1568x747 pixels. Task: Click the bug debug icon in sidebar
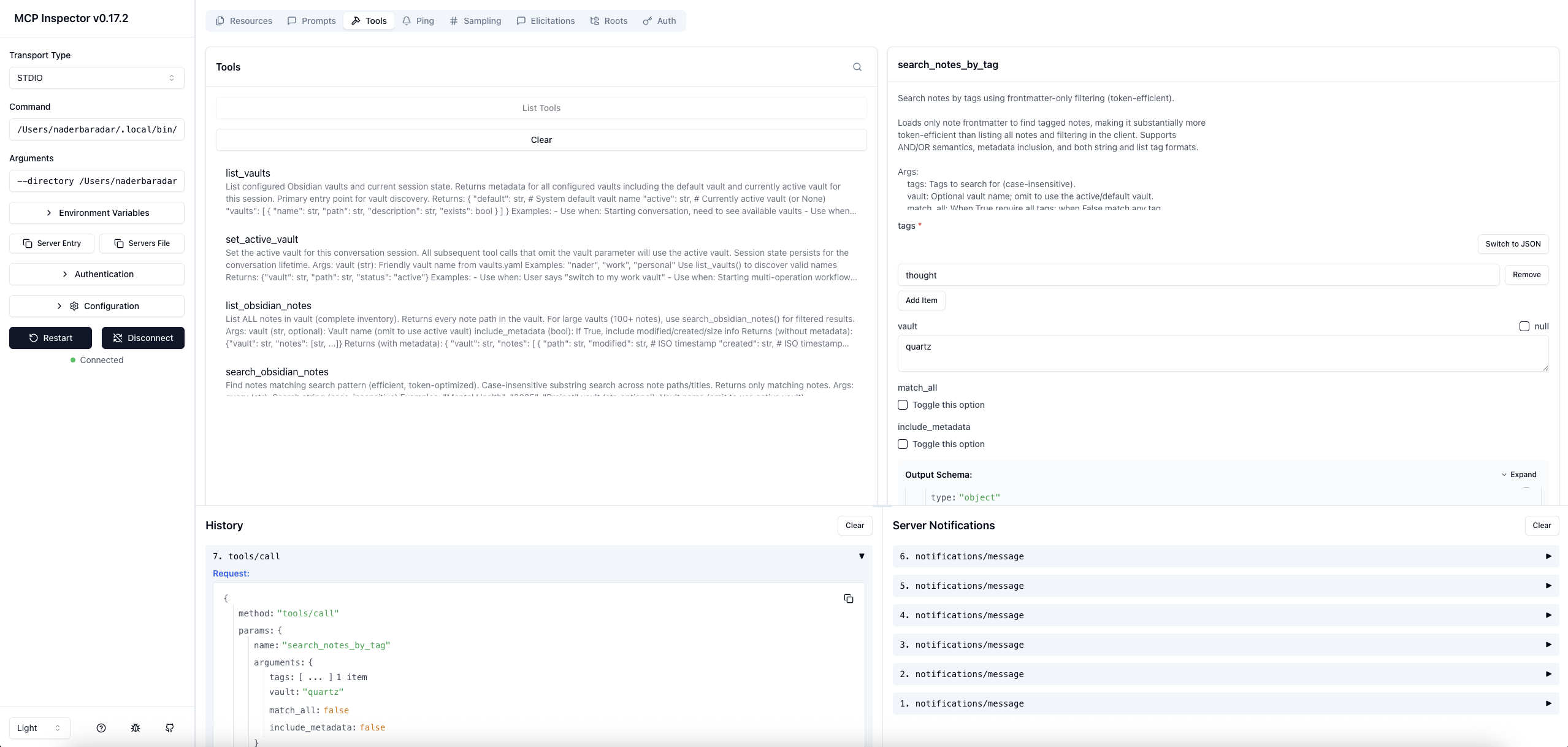(x=136, y=728)
